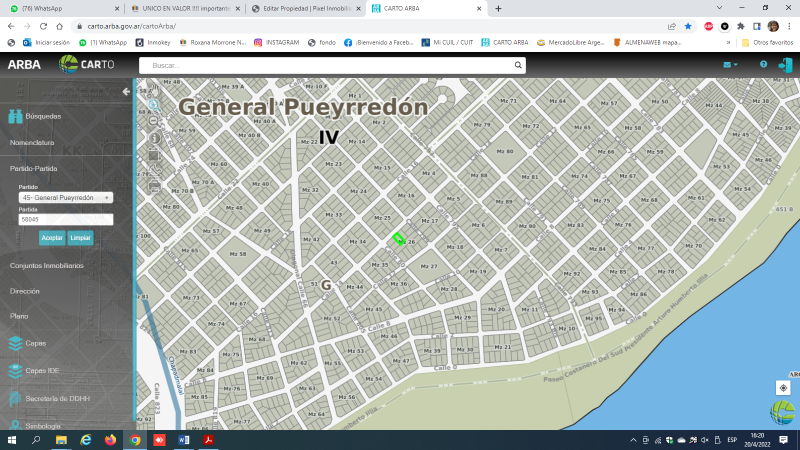
Task: Click the CARTO globe logo
Action: [x=68, y=64]
